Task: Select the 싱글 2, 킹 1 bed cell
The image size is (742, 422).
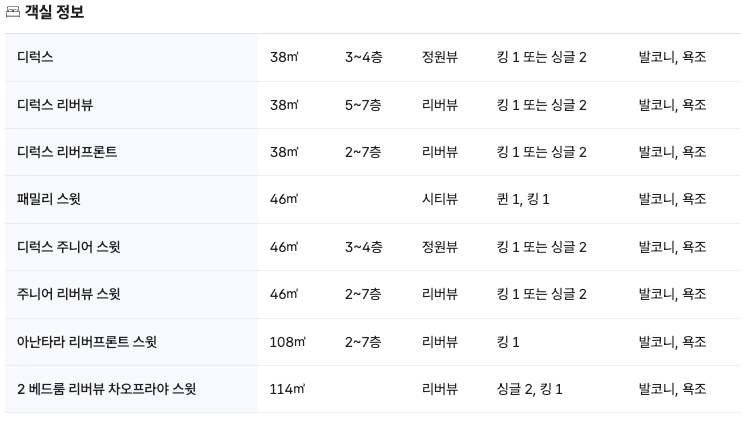Action: point(529,389)
